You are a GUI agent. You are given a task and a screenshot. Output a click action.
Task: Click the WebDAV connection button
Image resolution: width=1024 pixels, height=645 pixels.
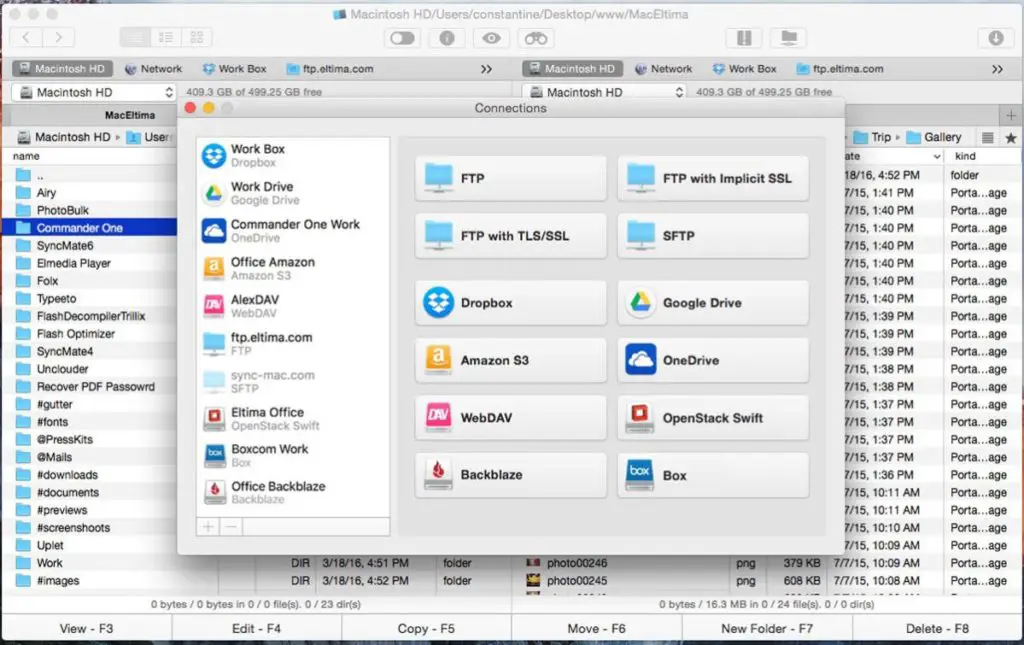511,418
